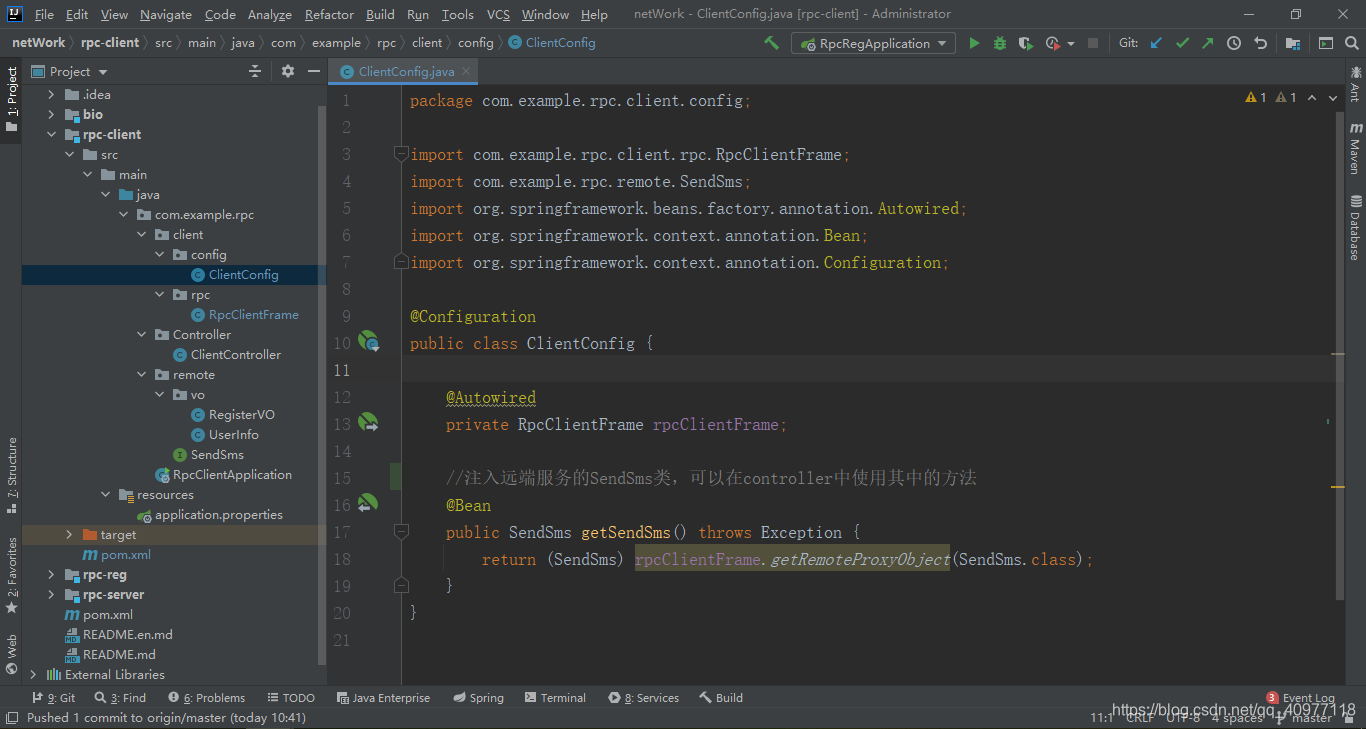Open the File menu
Image resolution: width=1366 pixels, height=729 pixels.
click(x=44, y=14)
